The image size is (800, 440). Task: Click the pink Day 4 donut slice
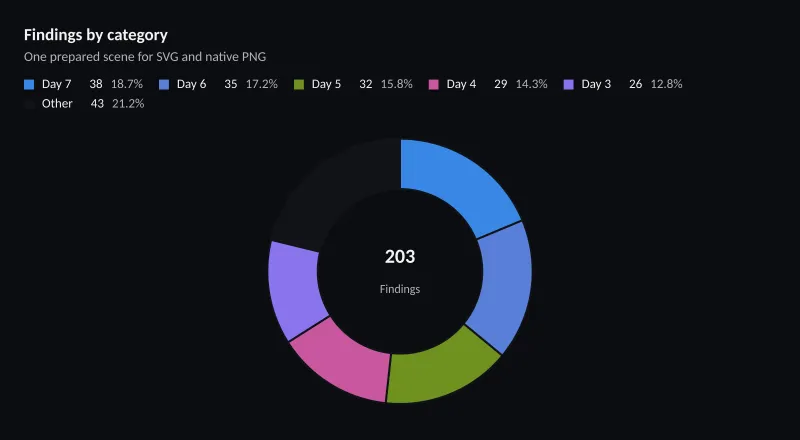[344, 361]
